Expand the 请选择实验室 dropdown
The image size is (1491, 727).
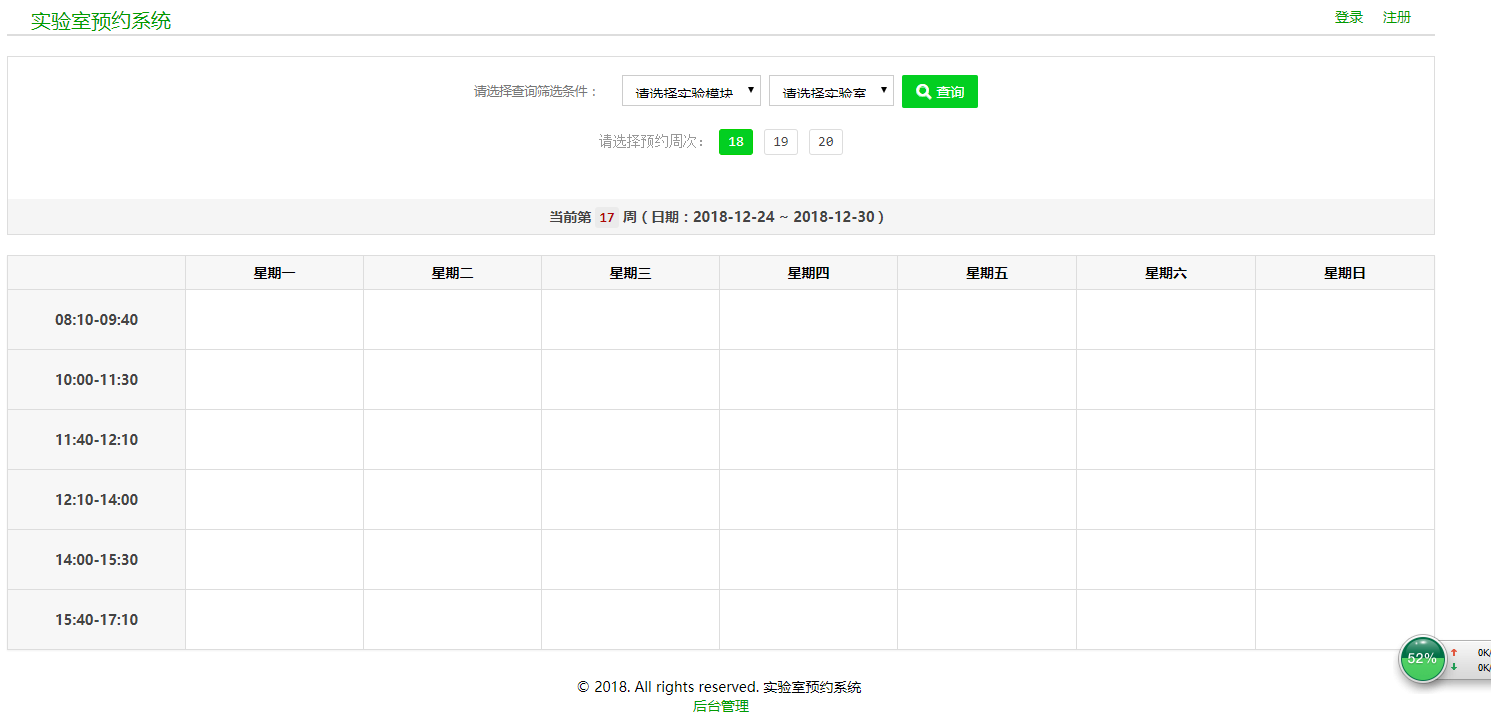[830, 91]
